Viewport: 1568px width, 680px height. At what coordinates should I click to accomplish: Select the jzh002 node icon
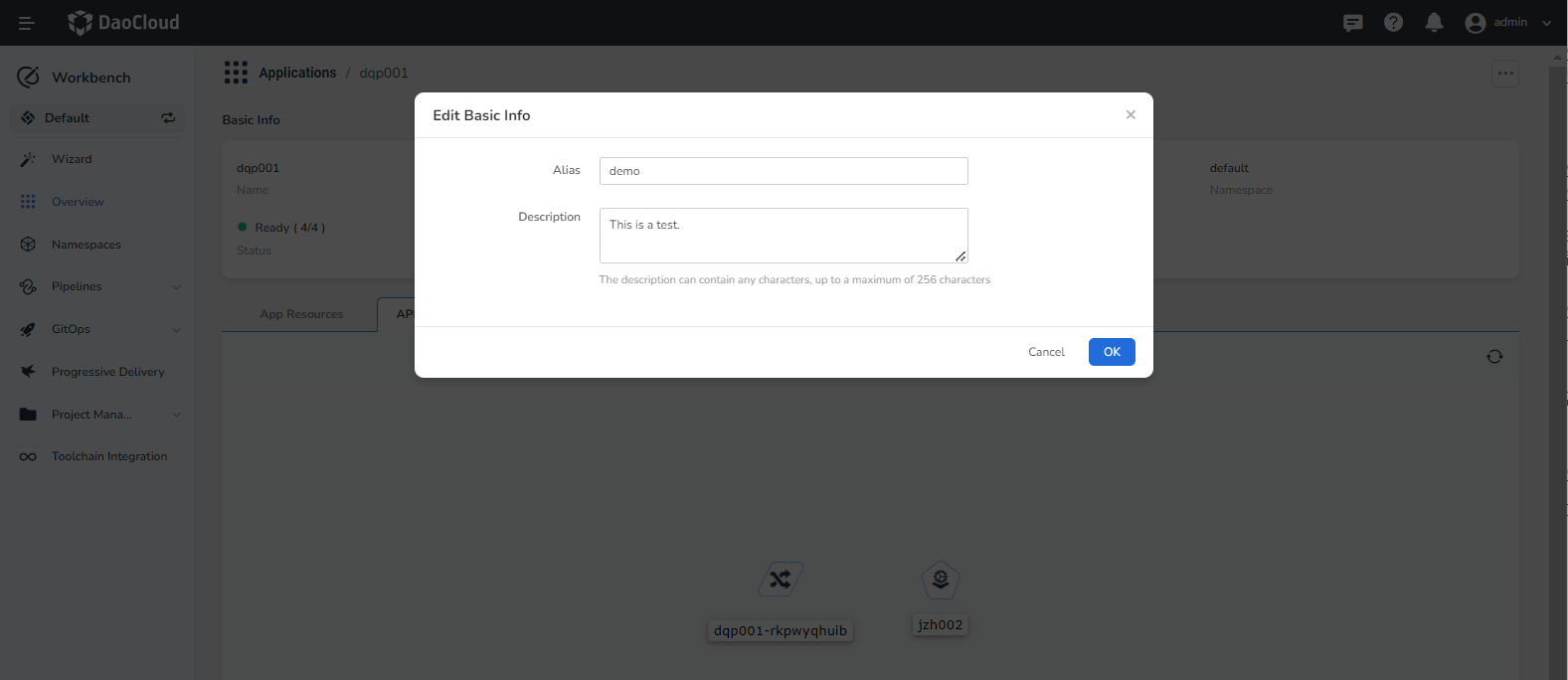coord(940,580)
